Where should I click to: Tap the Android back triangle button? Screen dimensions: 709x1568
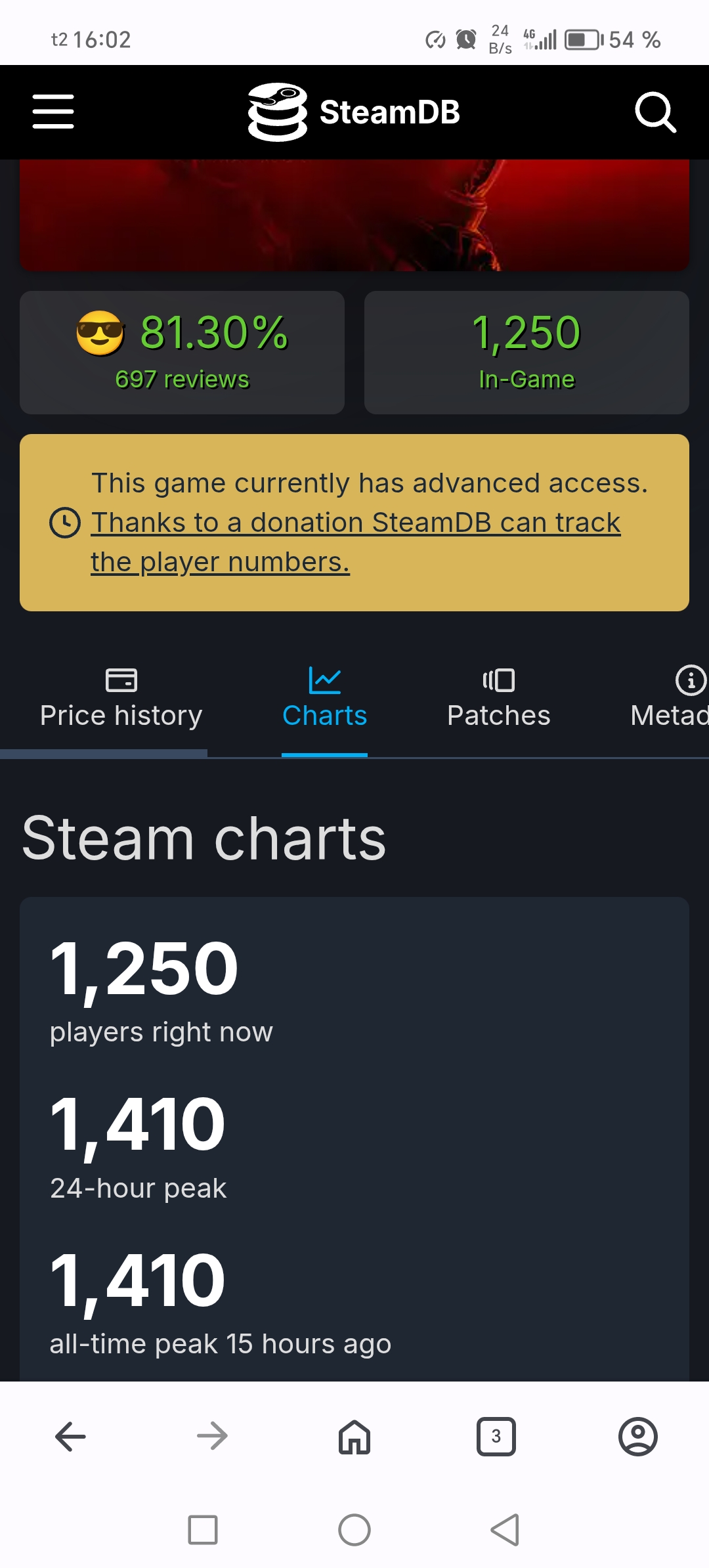coord(505,1530)
